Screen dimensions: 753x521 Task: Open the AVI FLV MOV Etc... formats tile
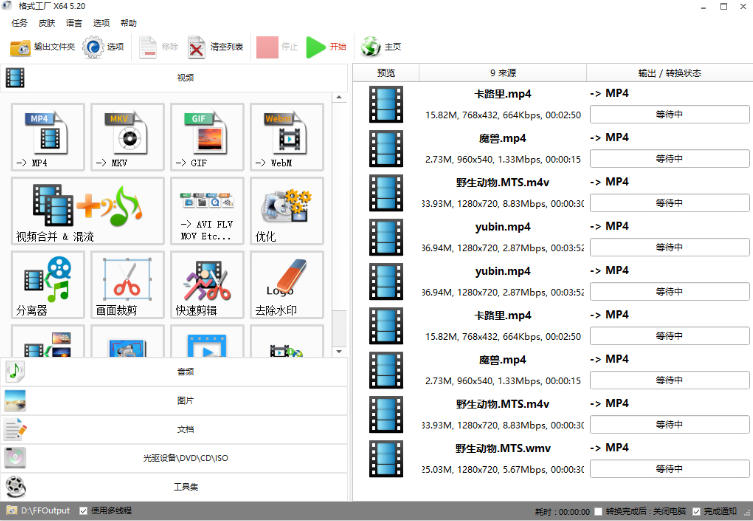pyautogui.click(x=207, y=211)
